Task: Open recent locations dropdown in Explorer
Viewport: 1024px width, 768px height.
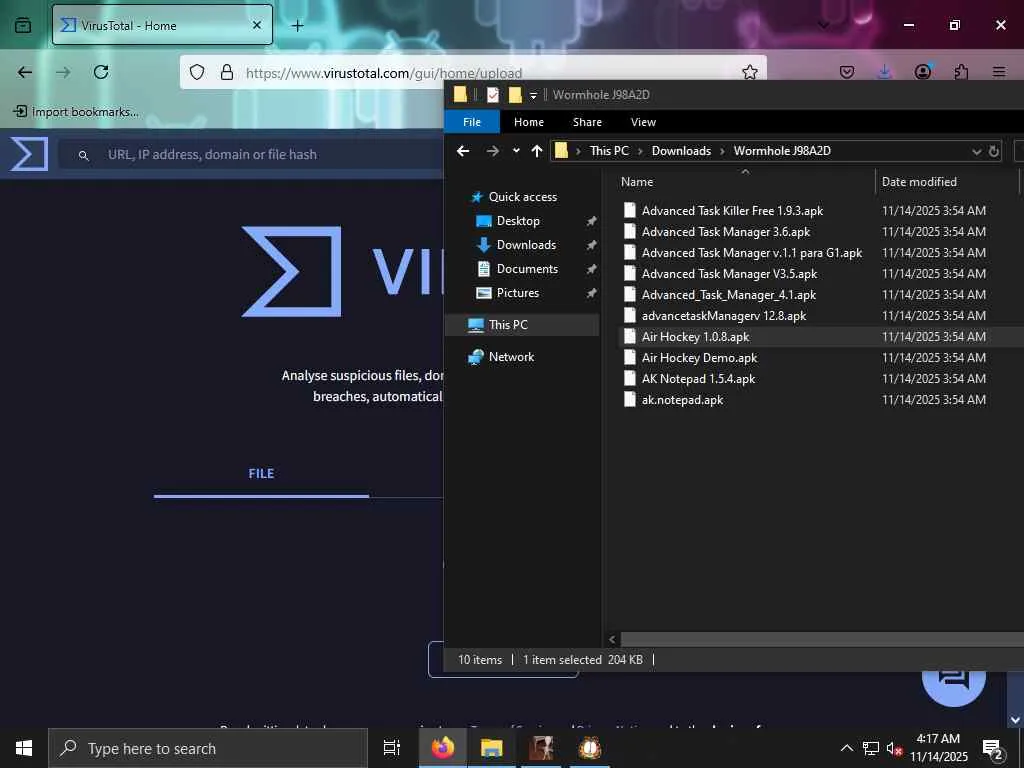Action: coord(516,151)
